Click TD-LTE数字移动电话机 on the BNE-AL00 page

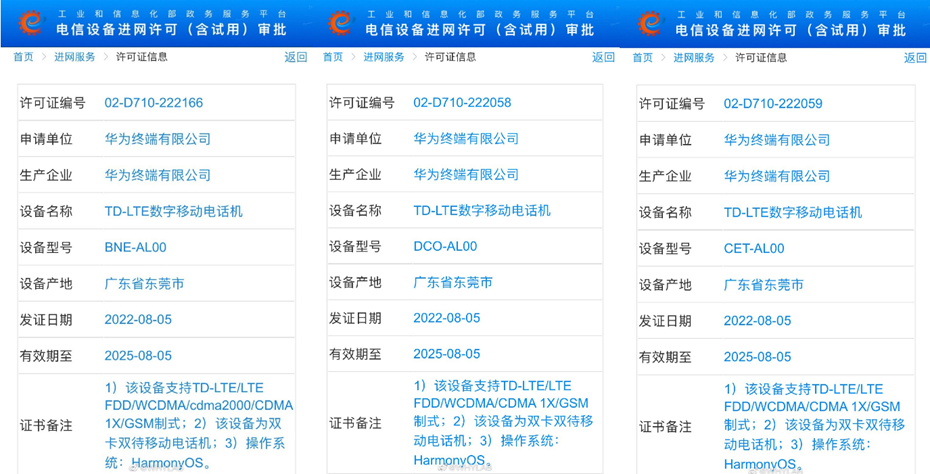click(x=174, y=211)
